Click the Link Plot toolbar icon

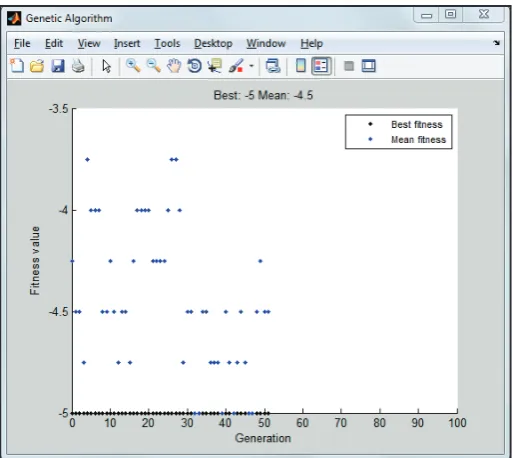273,66
